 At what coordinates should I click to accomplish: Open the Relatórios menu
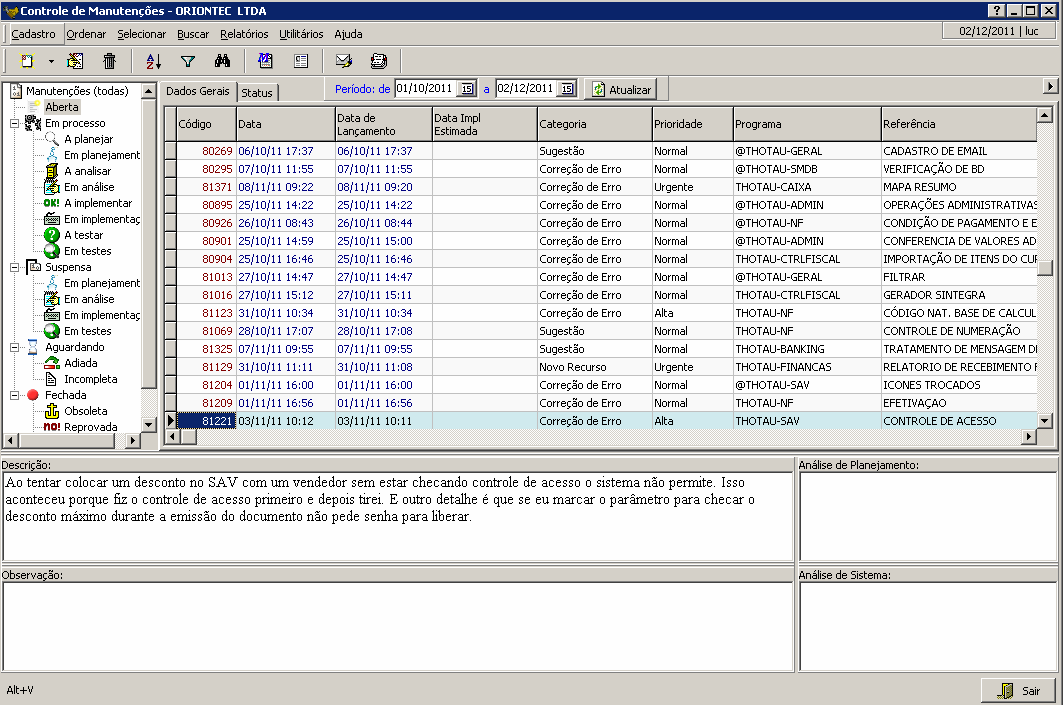click(244, 34)
